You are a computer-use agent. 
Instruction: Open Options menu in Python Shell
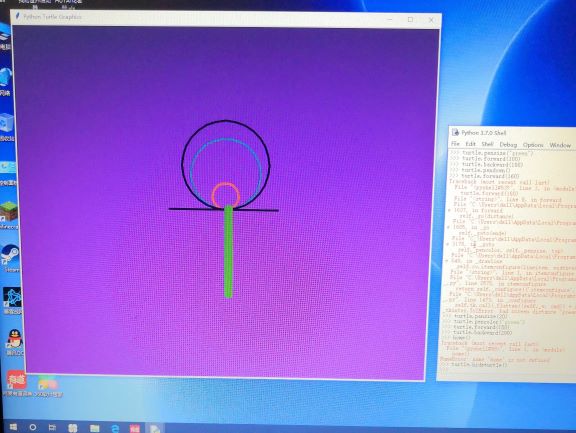click(533, 145)
